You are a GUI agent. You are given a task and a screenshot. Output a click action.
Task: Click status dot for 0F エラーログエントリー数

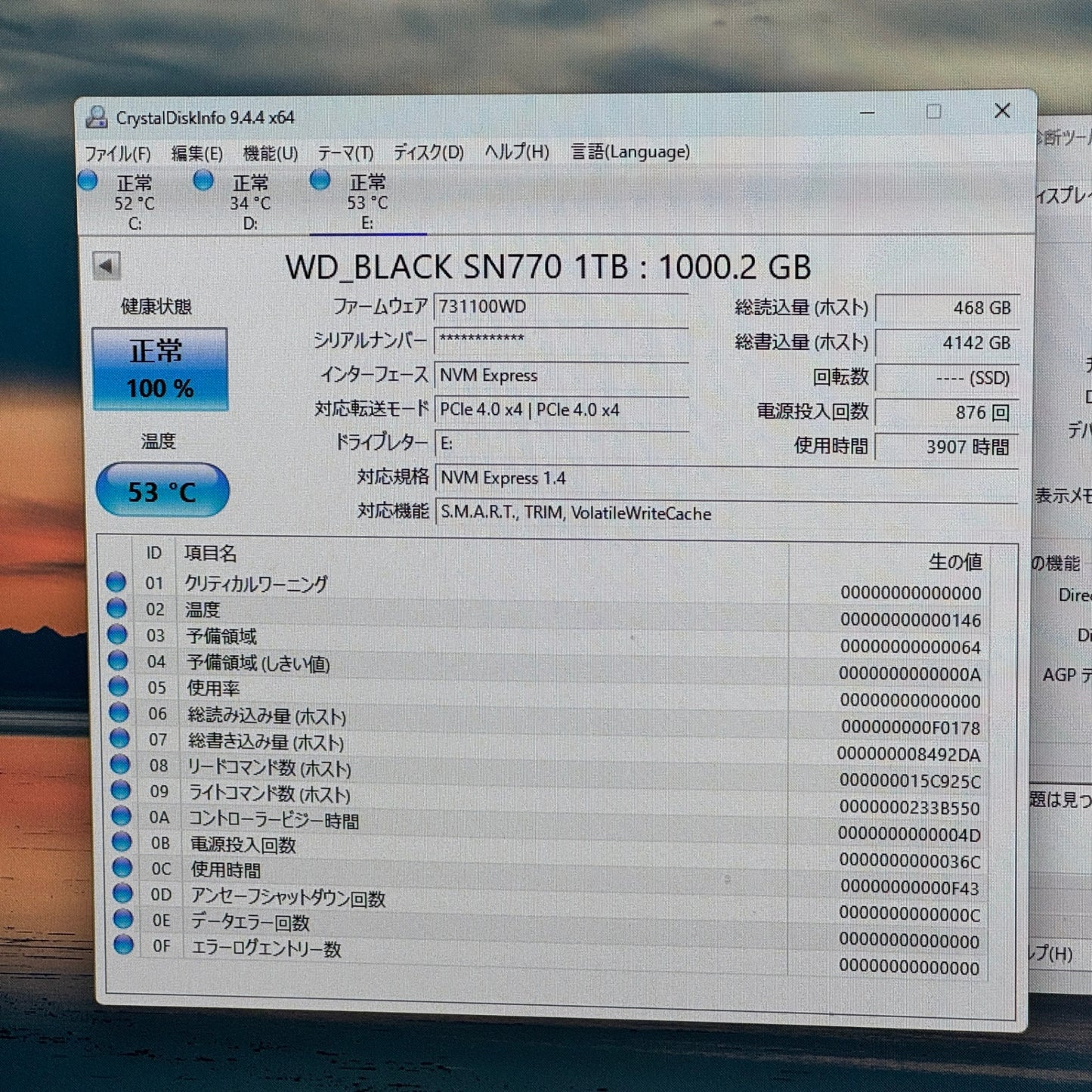click(x=124, y=945)
